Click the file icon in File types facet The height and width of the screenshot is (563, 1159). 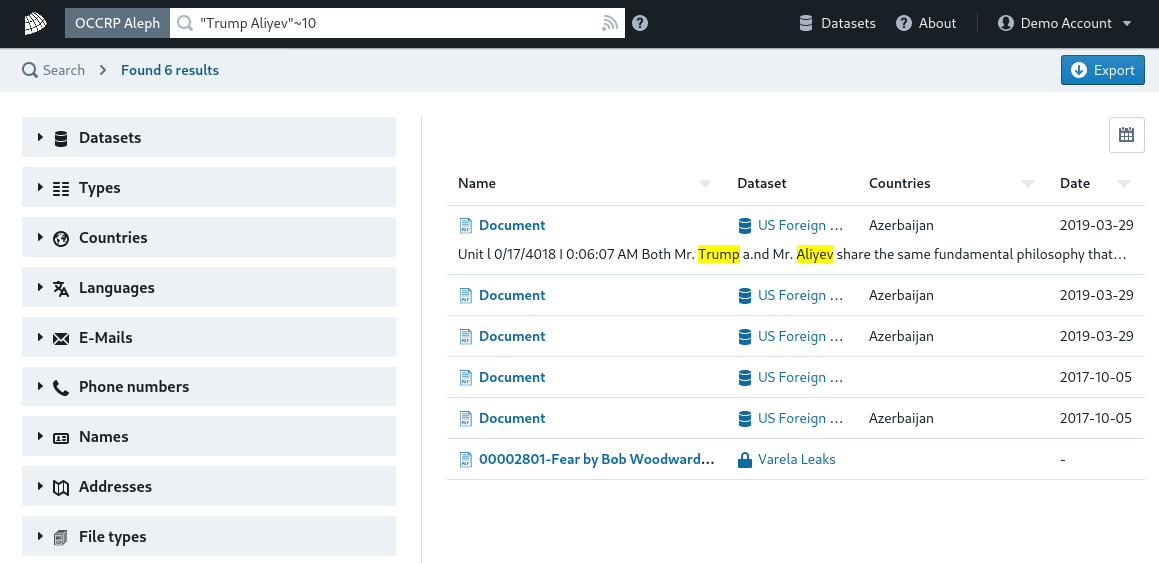(61, 537)
